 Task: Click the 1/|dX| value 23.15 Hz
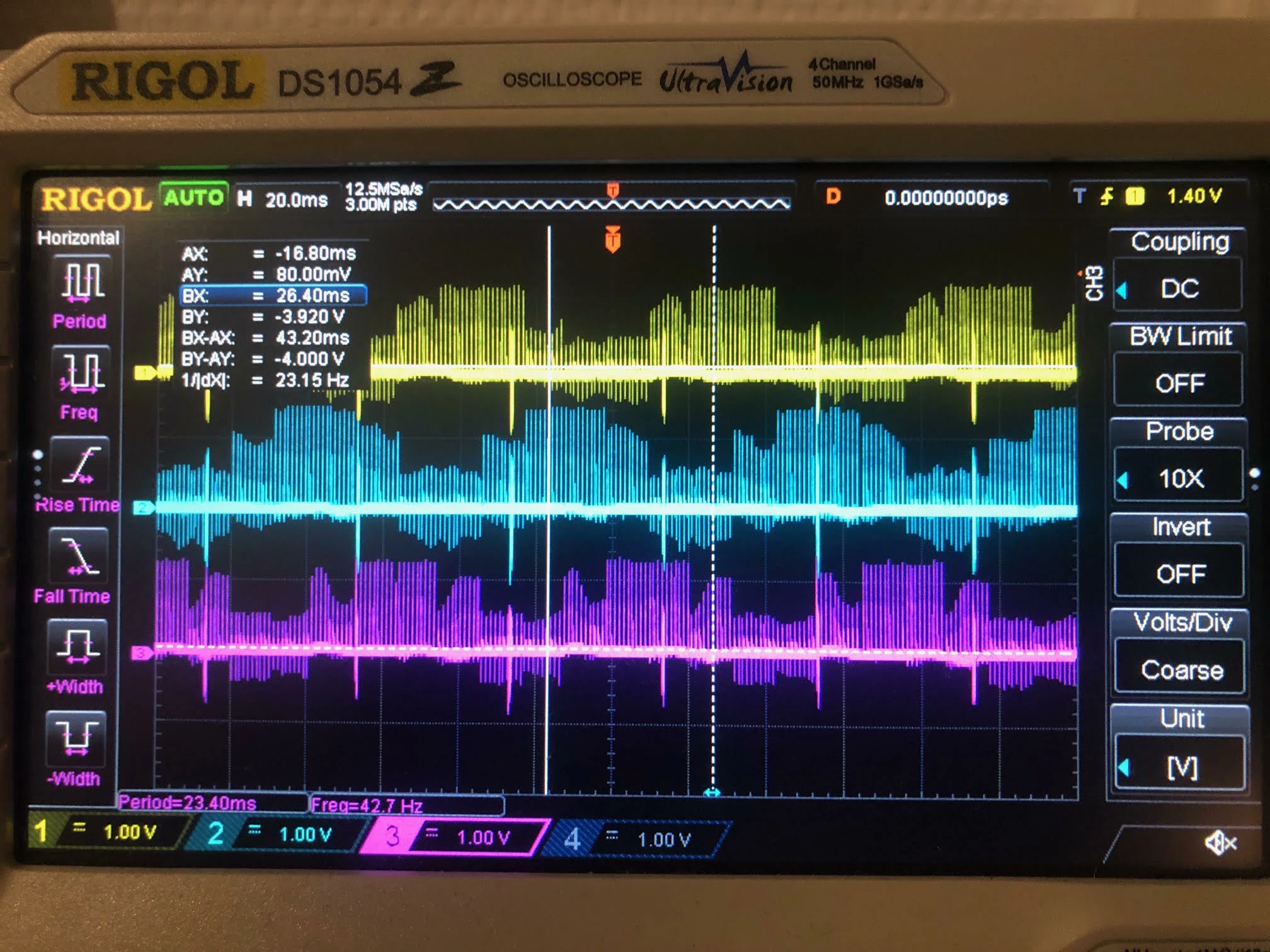tap(312, 380)
